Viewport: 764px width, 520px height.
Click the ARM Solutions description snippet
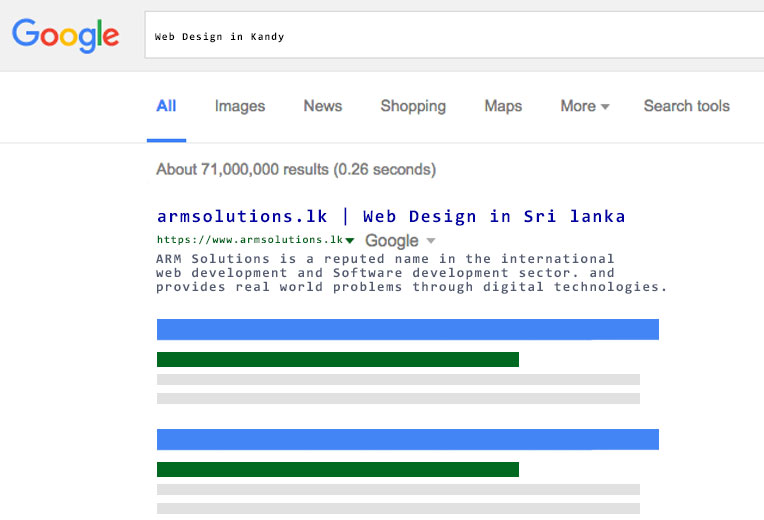point(411,272)
